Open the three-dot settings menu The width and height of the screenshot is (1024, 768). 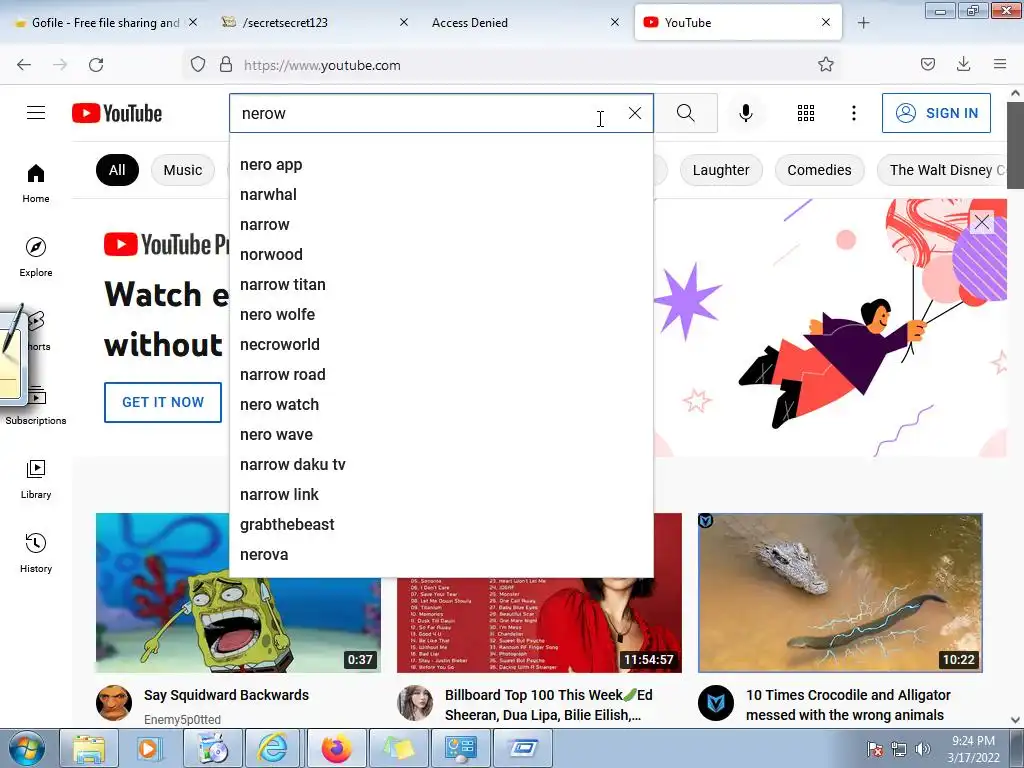854,113
